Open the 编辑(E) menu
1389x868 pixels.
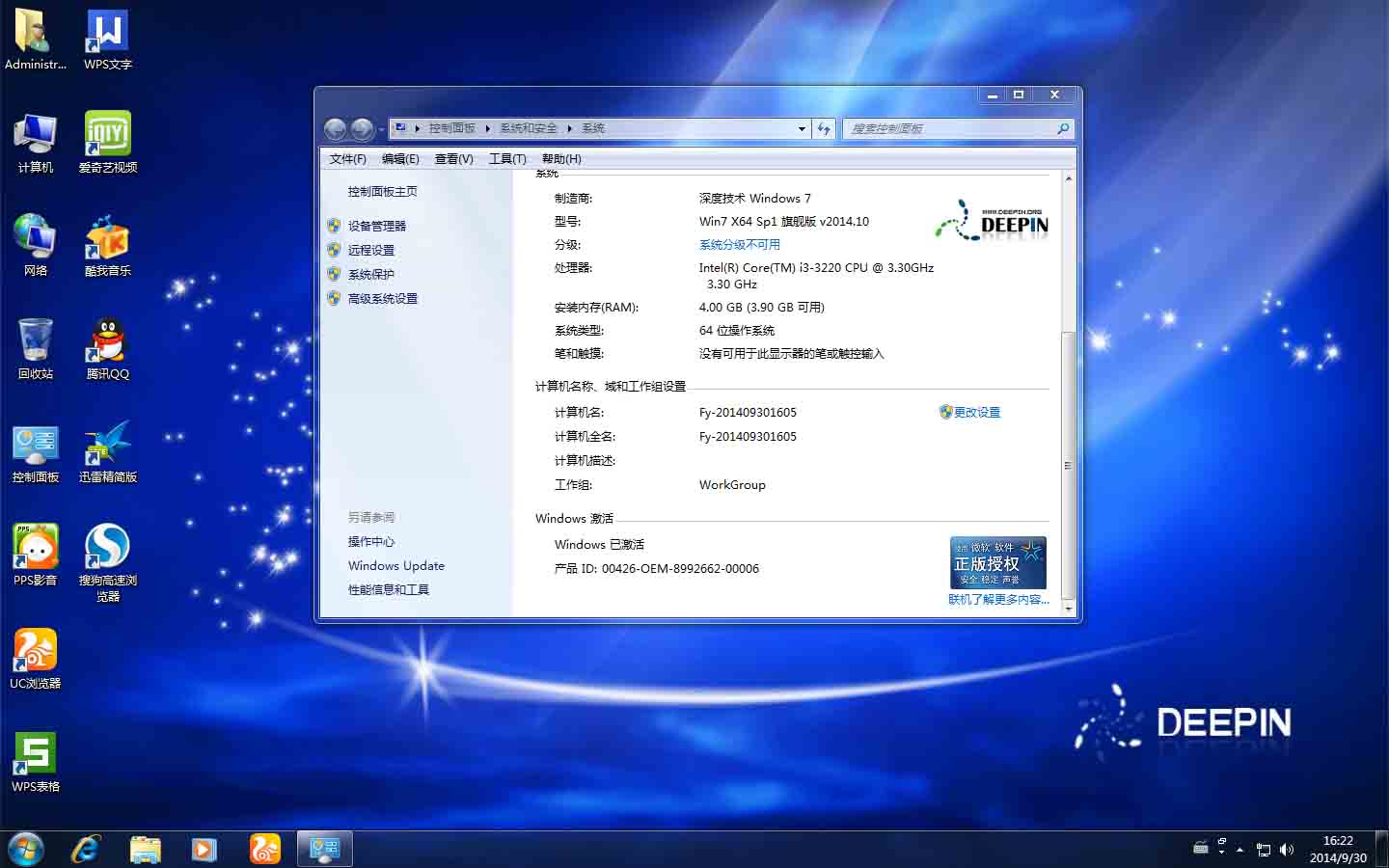(x=400, y=159)
